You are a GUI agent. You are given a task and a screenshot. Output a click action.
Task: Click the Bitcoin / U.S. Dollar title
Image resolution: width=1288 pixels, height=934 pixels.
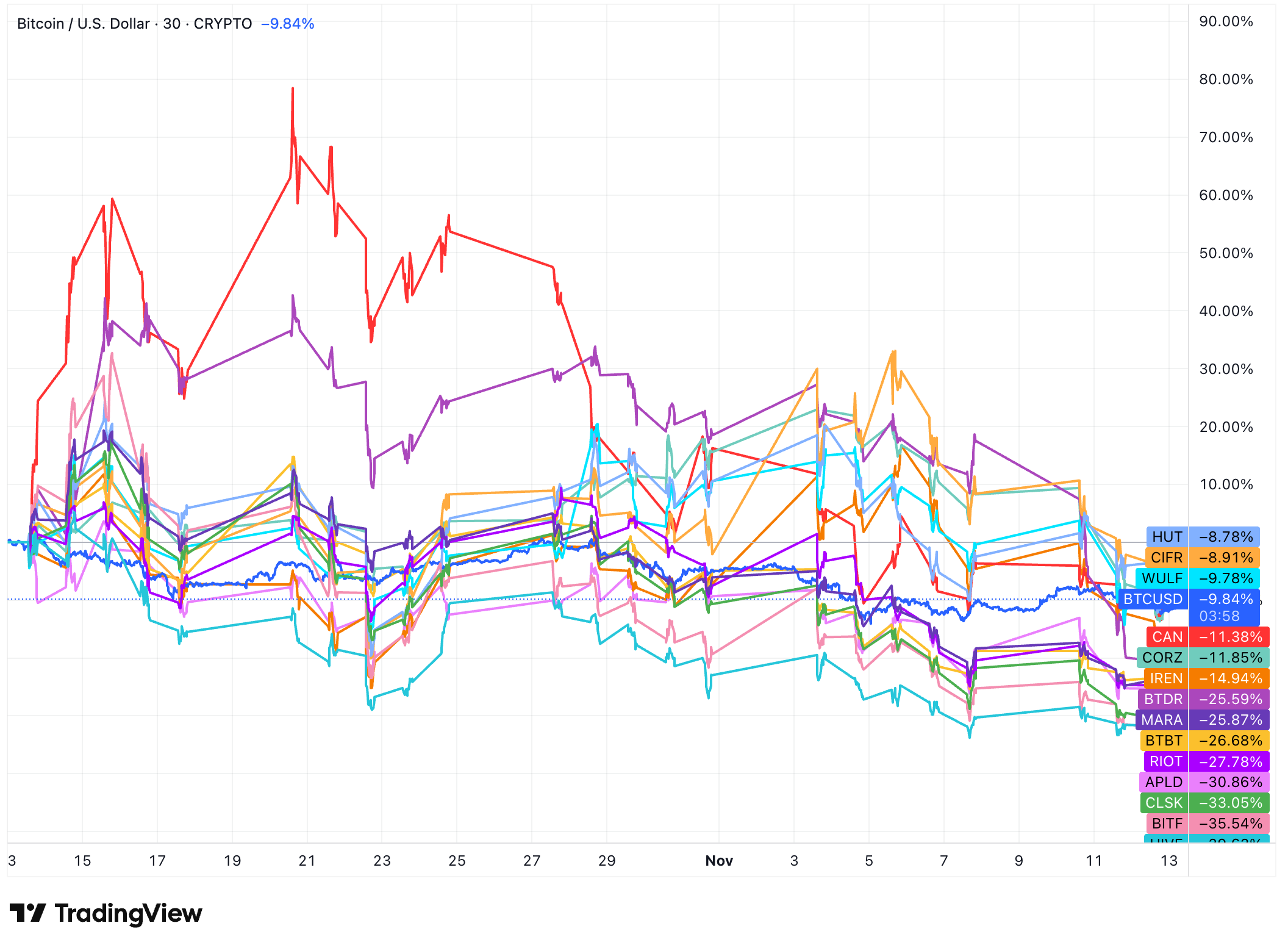[83, 24]
